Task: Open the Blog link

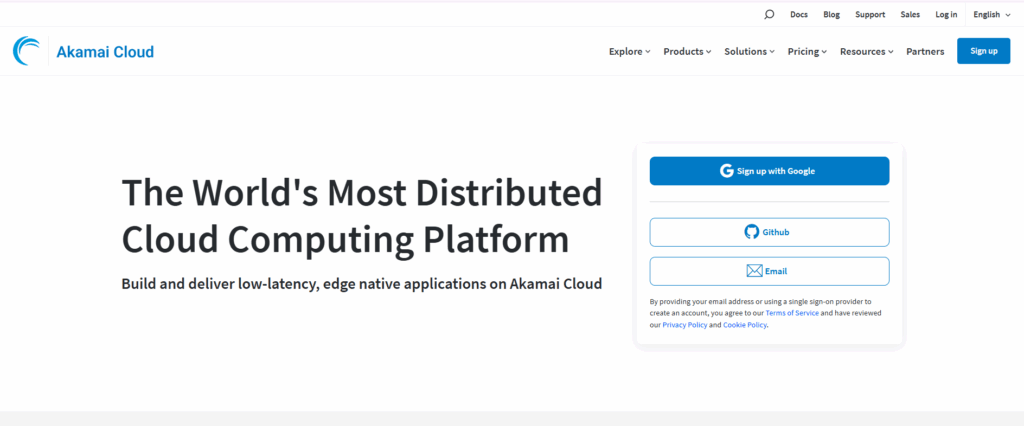Action: tap(831, 14)
